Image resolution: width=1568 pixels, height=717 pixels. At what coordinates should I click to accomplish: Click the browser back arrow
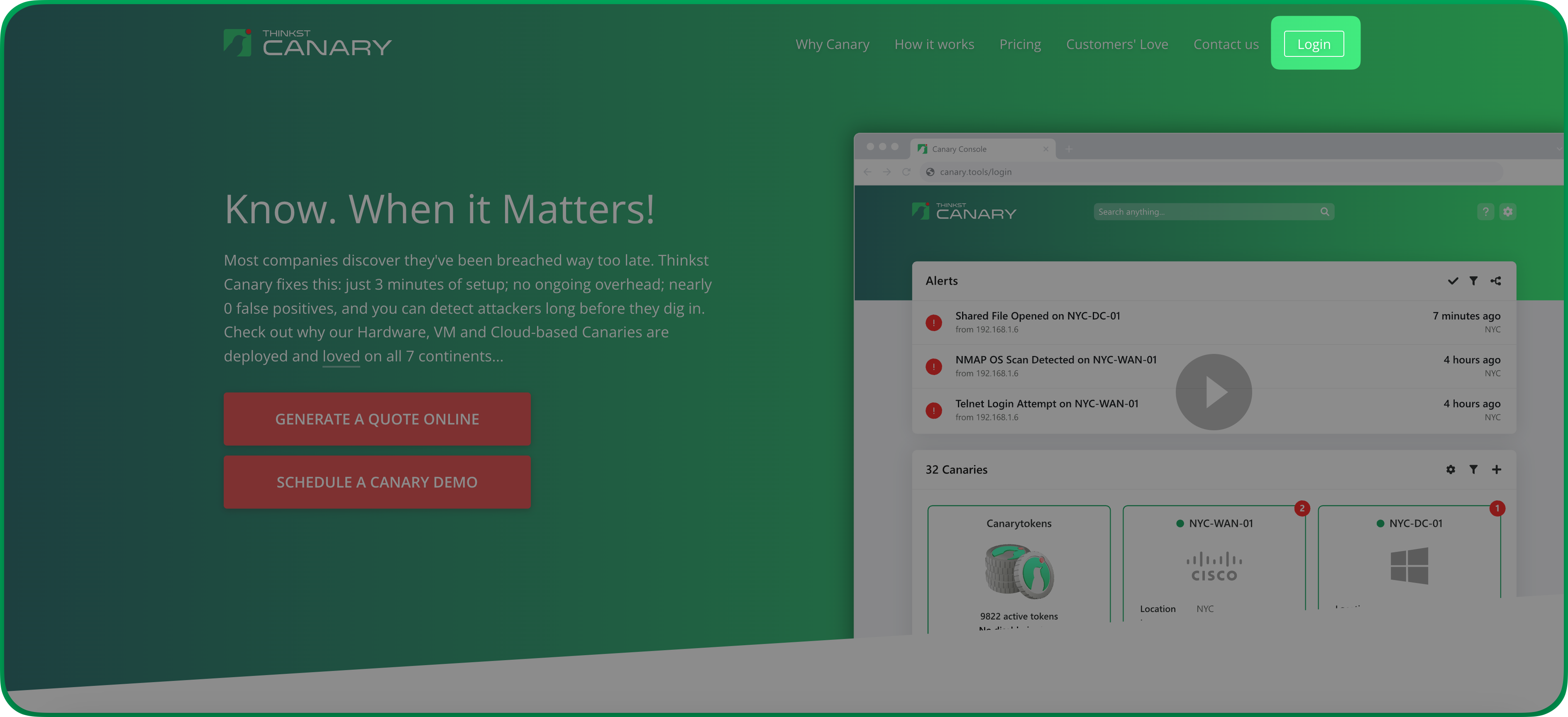coord(867,172)
